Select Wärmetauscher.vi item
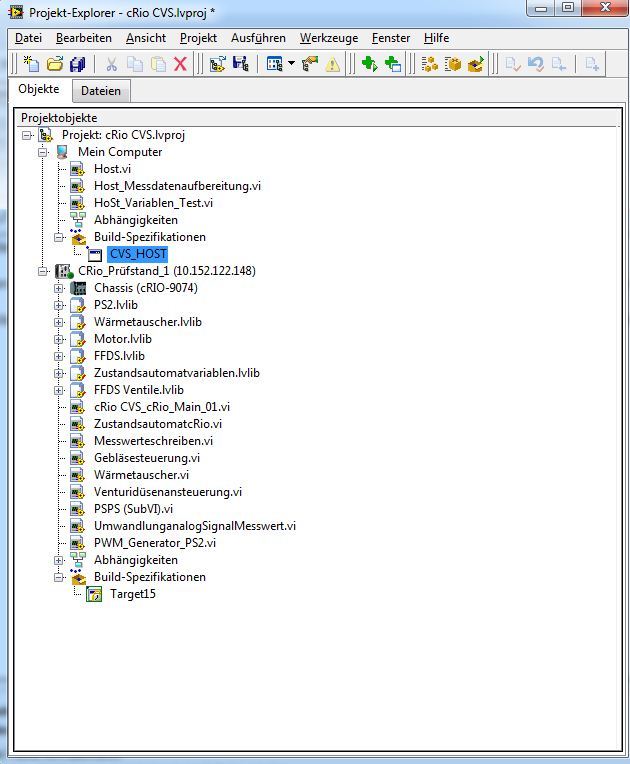630x764 pixels. pos(141,475)
